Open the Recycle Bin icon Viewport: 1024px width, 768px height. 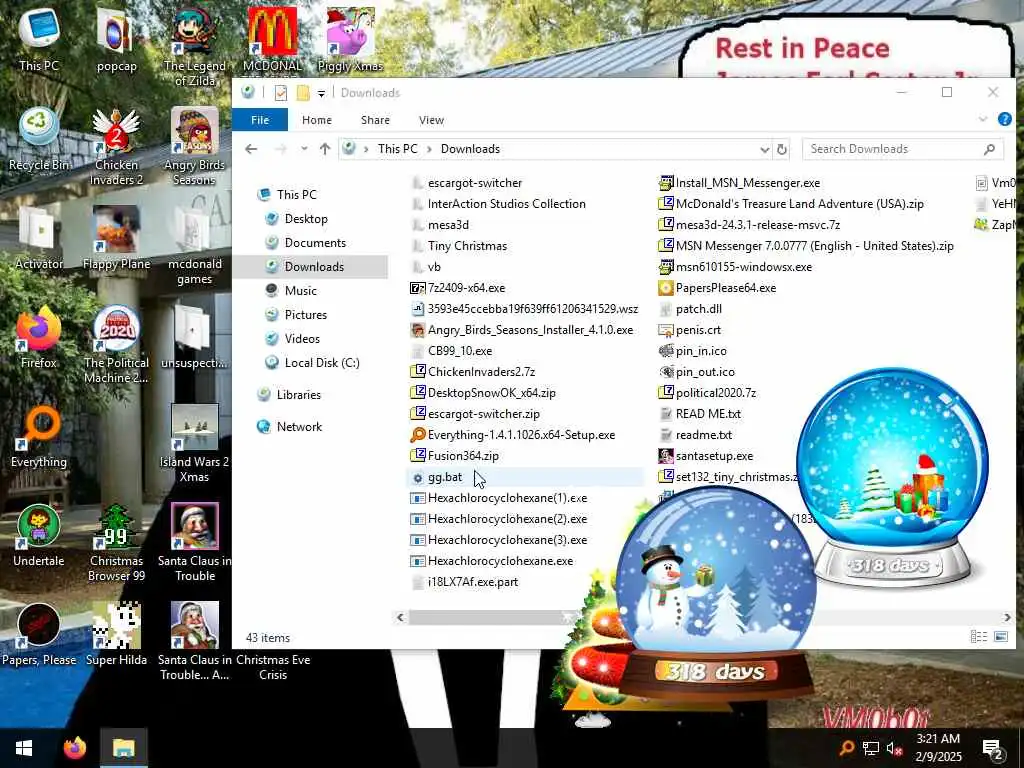tap(39, 138)
